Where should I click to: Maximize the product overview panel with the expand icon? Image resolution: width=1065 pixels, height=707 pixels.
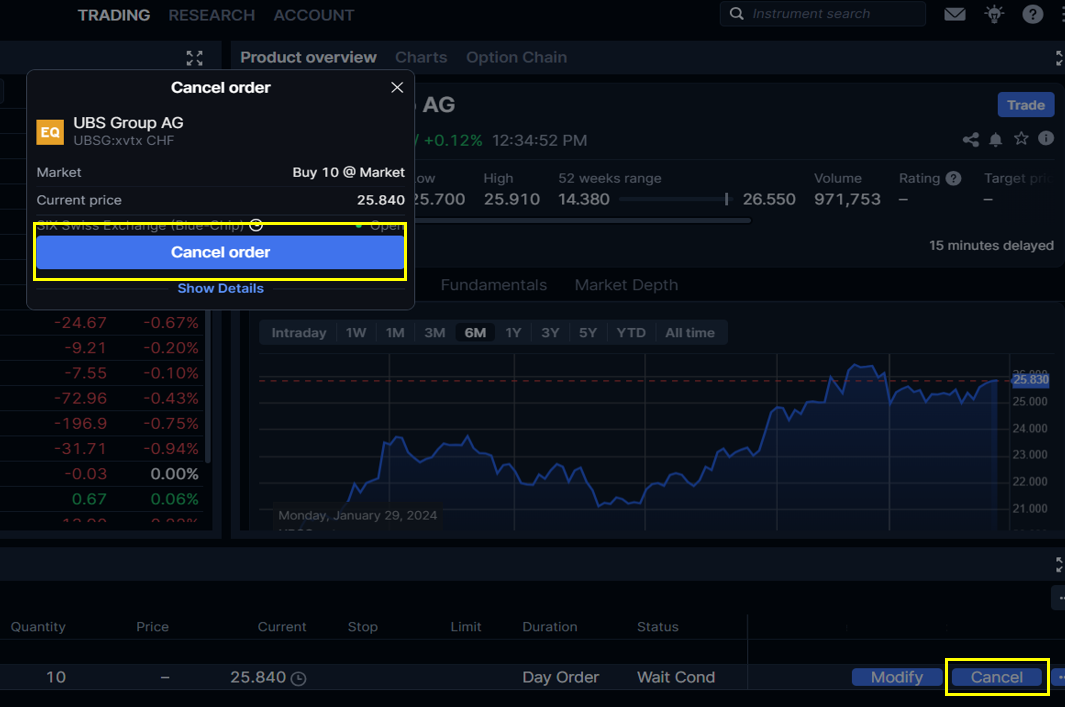point(1060,58)
